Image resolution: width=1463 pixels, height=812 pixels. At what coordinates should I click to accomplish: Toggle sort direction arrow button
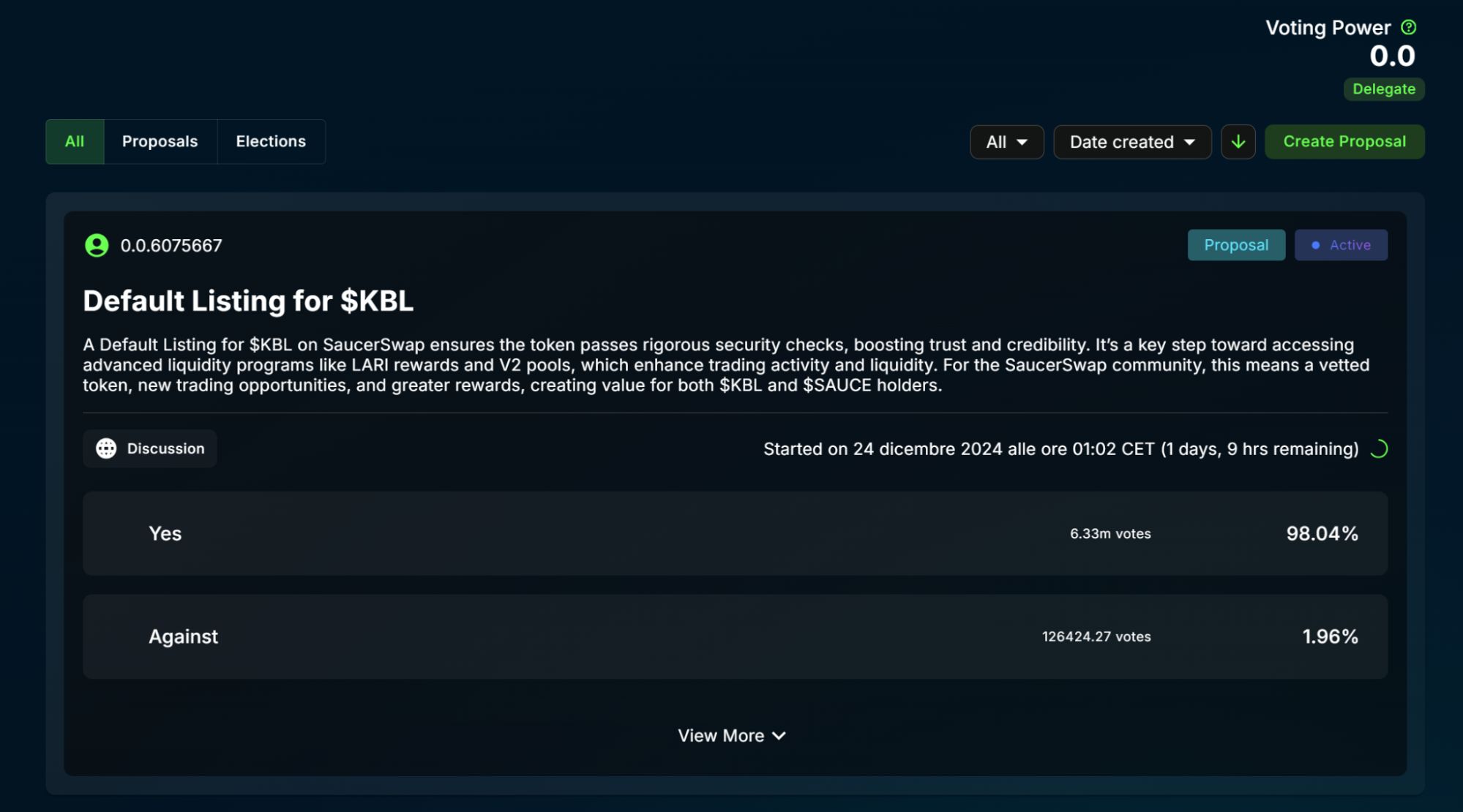[1238, 142]
